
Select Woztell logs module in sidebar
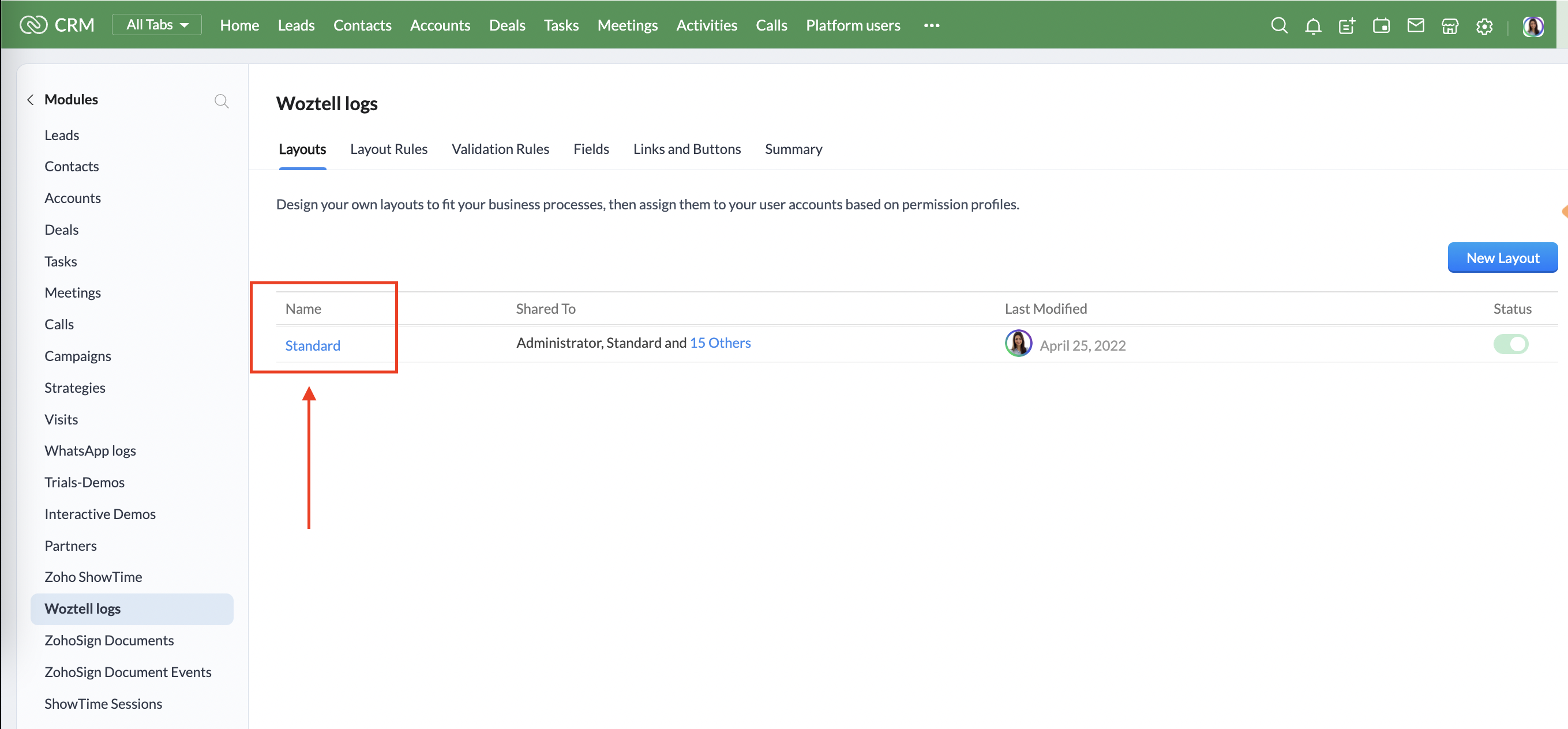132,608
